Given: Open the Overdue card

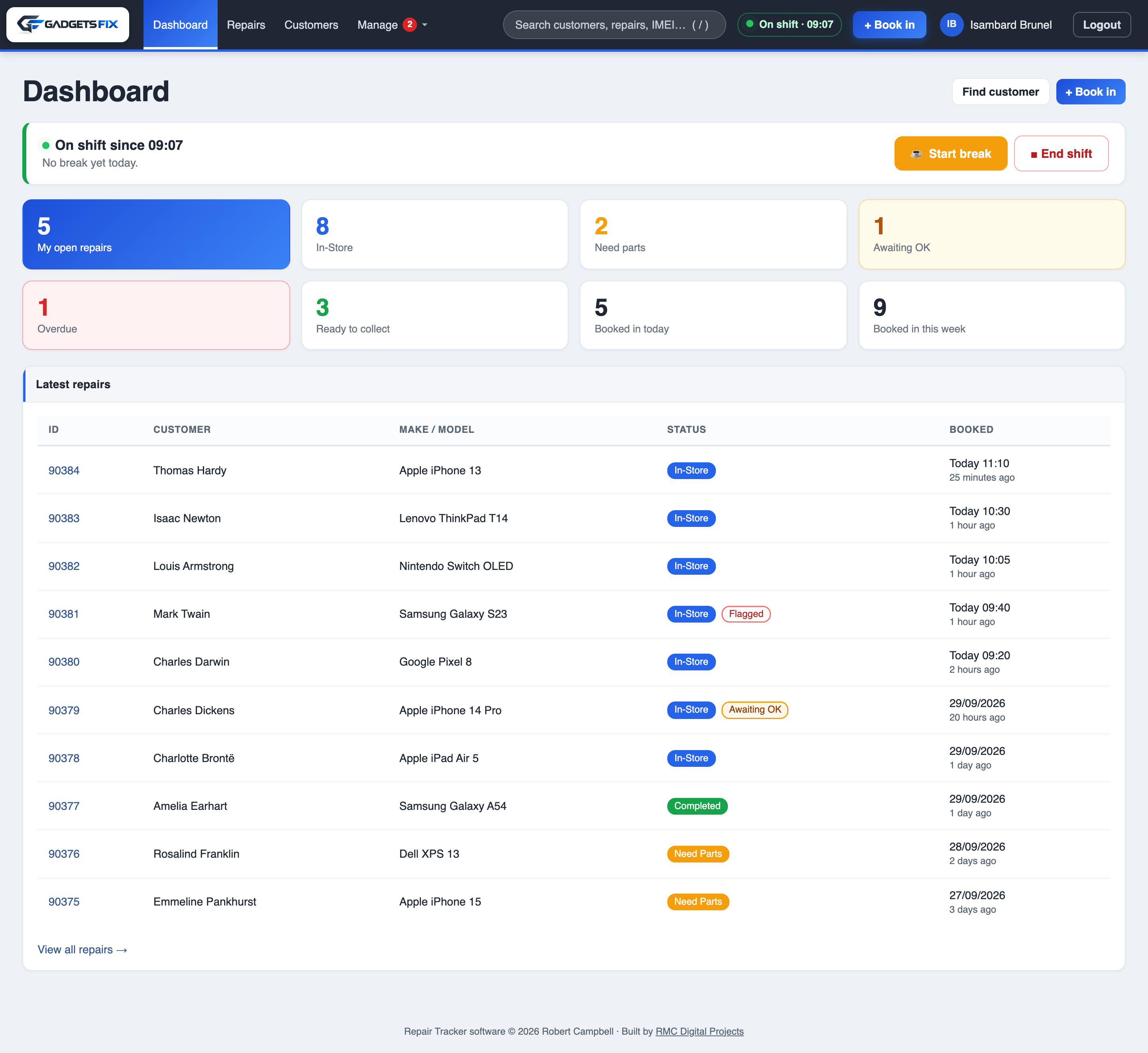Looking at the screenshot, I should 156,315.
